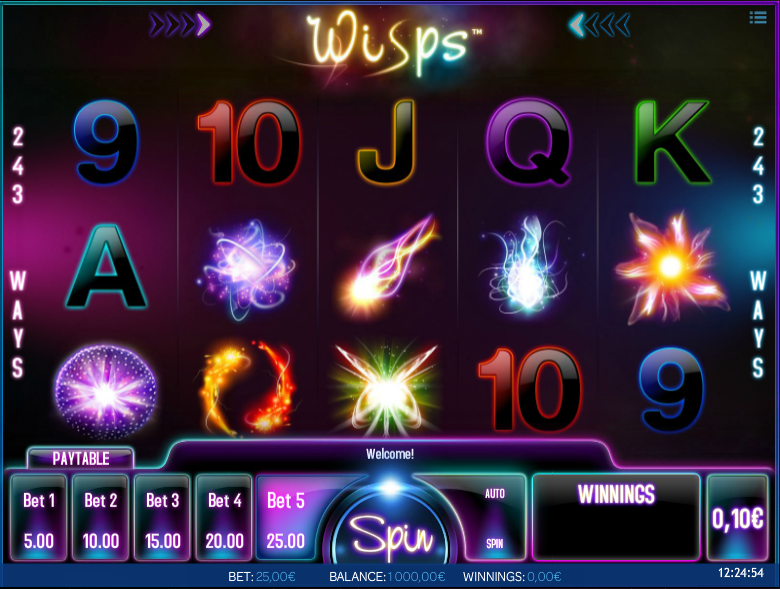Image resolution: width=780 pixels, height=589 pixels.
Task: Select the highlighted Bet 5 option
Action: [x=287, y=518]
